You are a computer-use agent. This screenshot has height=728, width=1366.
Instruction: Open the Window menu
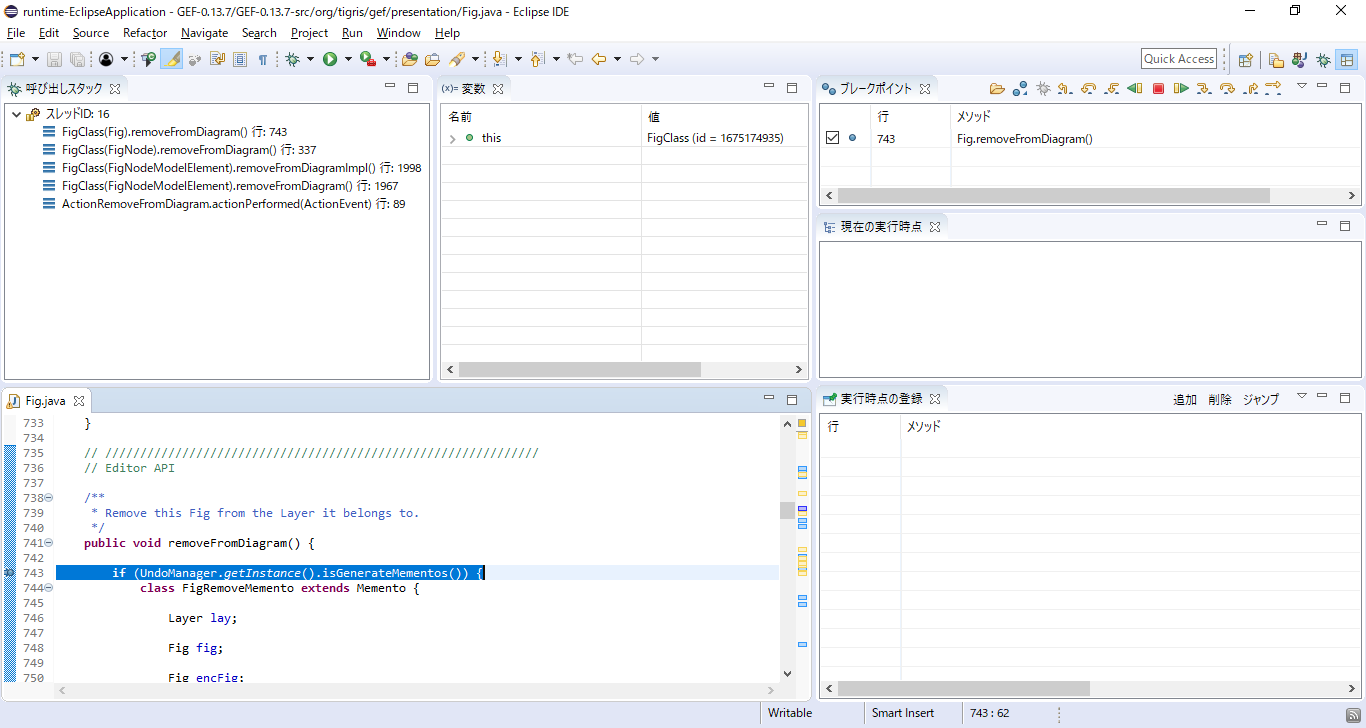tap(398, 33)
